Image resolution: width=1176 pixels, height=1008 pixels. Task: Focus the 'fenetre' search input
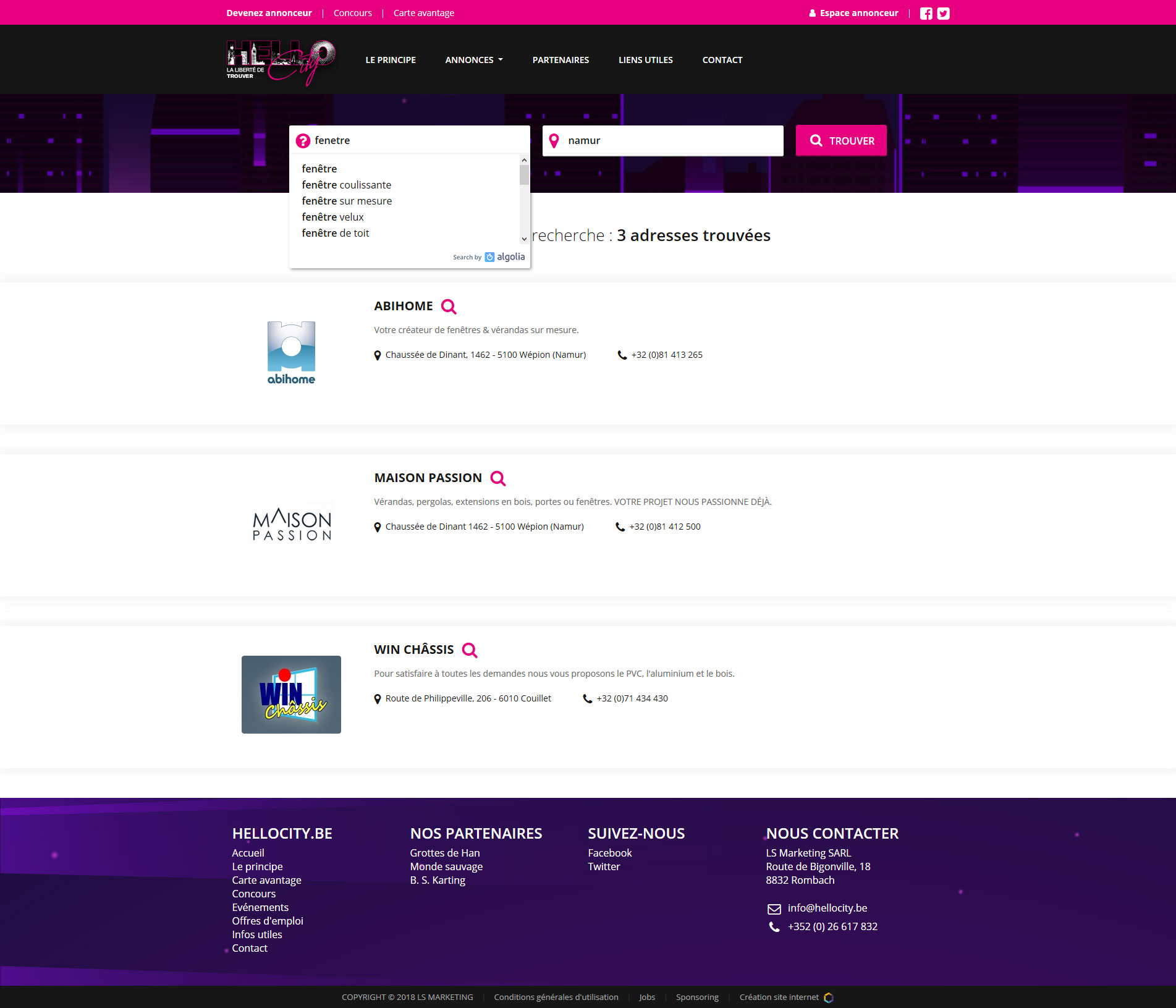tap(410, 140)
